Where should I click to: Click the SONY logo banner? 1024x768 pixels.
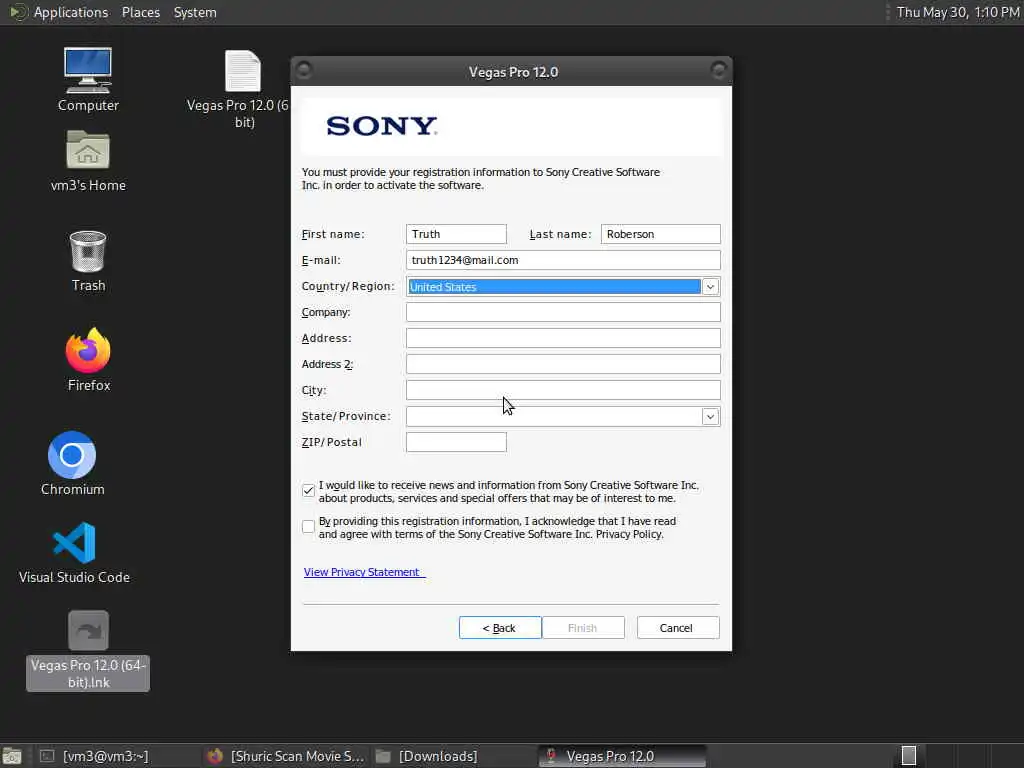[512, 126]
